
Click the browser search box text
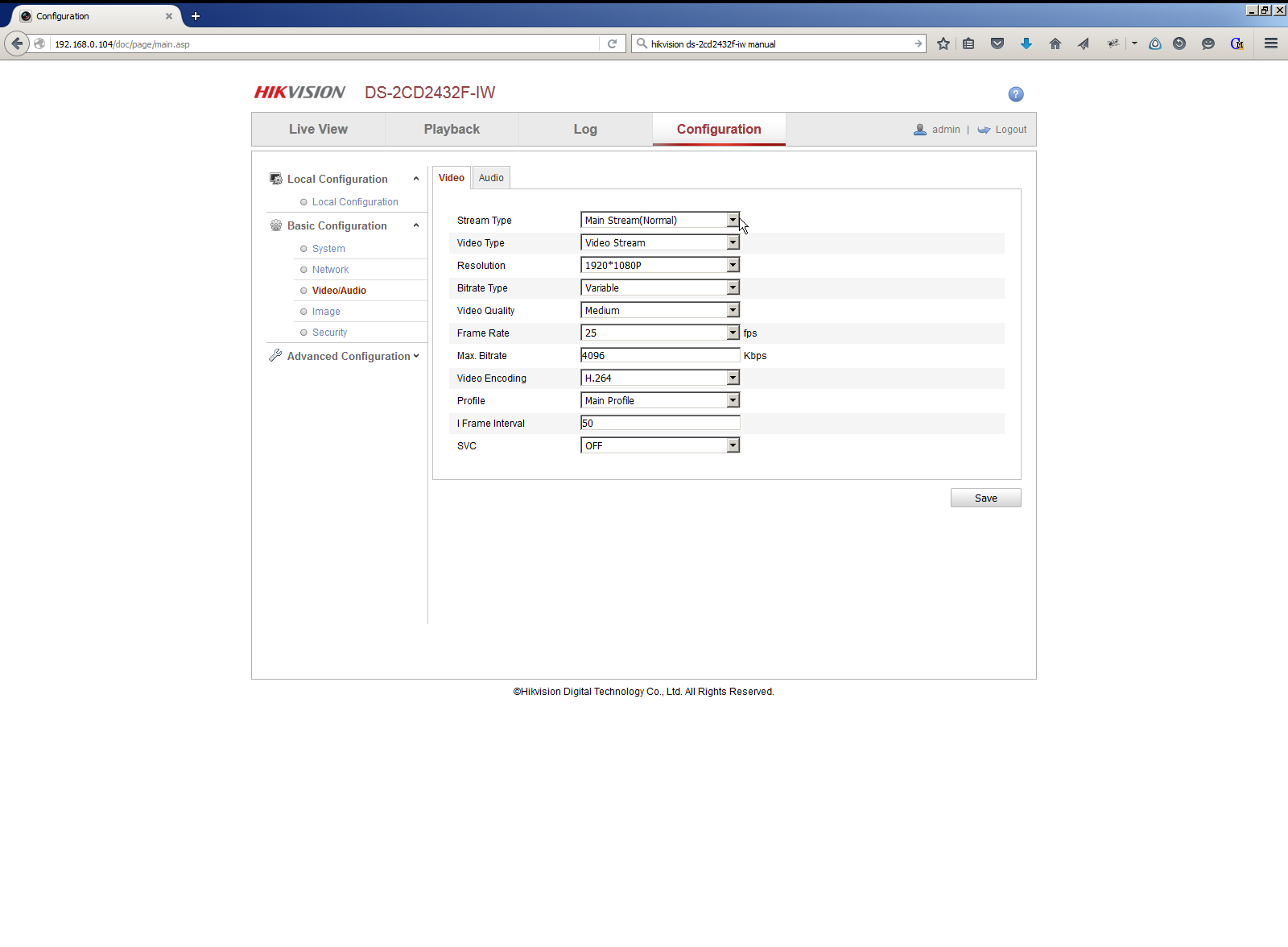tap(713, 44)
